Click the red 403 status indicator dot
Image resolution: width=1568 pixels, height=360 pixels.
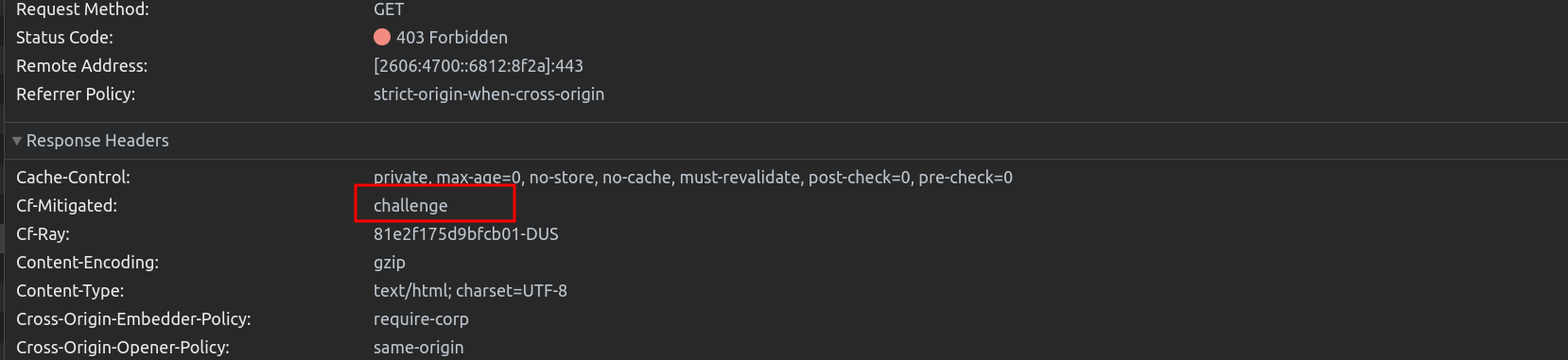click(x=382, y=37)
